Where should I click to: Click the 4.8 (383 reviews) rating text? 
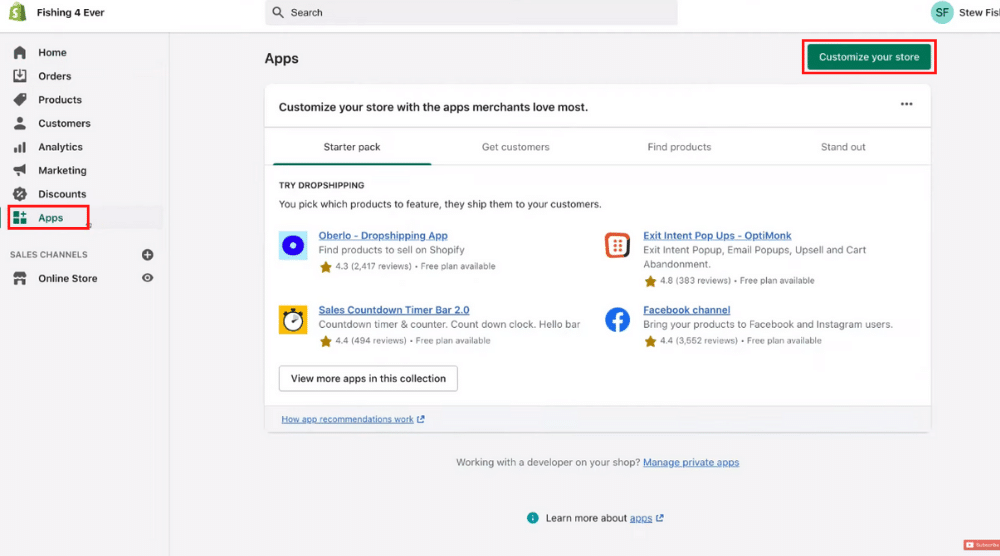695,281
